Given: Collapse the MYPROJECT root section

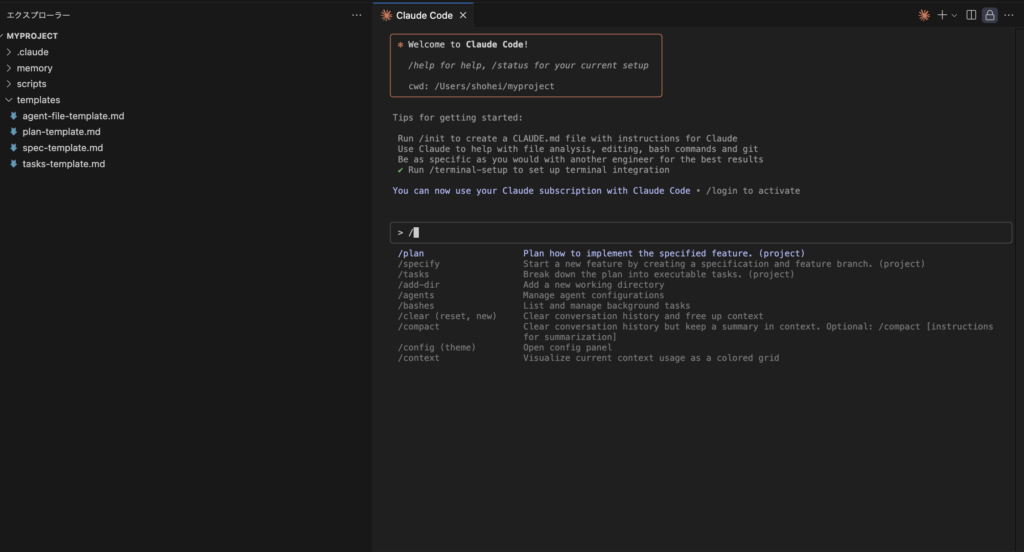Looking at the screenshot, I should coord(31,36).
